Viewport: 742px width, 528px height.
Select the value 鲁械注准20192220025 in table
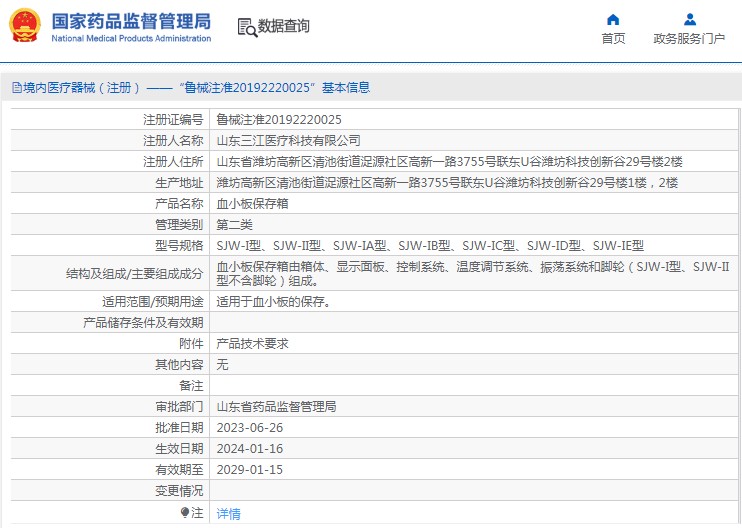[279, 120]
